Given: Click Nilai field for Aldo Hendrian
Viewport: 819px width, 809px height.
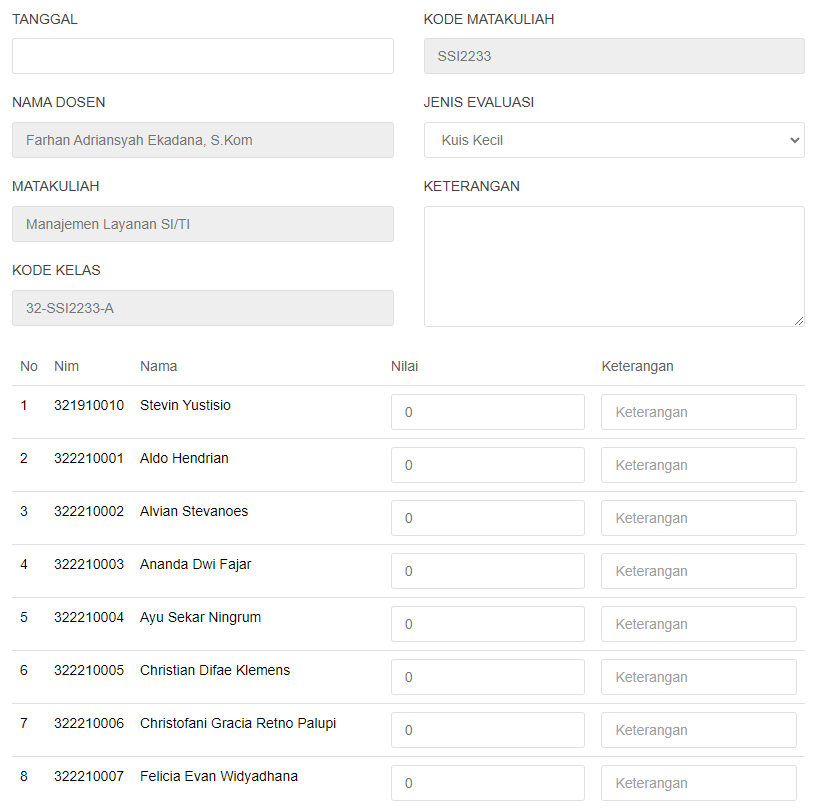Looking at the screenshot, I should (x=487, y=465).
